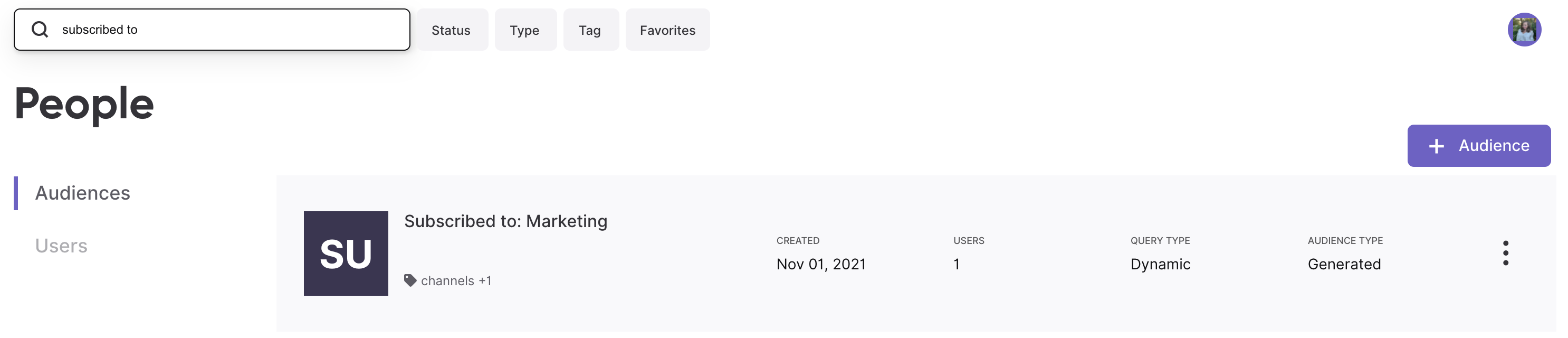Open Subscribed to: Marketing audience
This screenshot has height=338, width=1568.
click(x=506, y=221)
